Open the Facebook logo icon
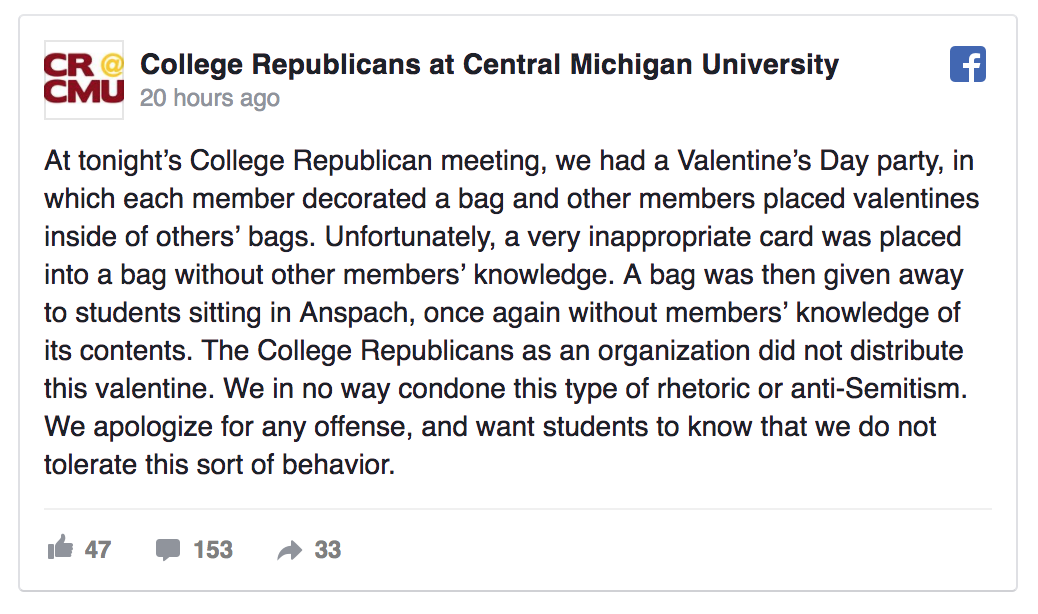 coord(968,64)
